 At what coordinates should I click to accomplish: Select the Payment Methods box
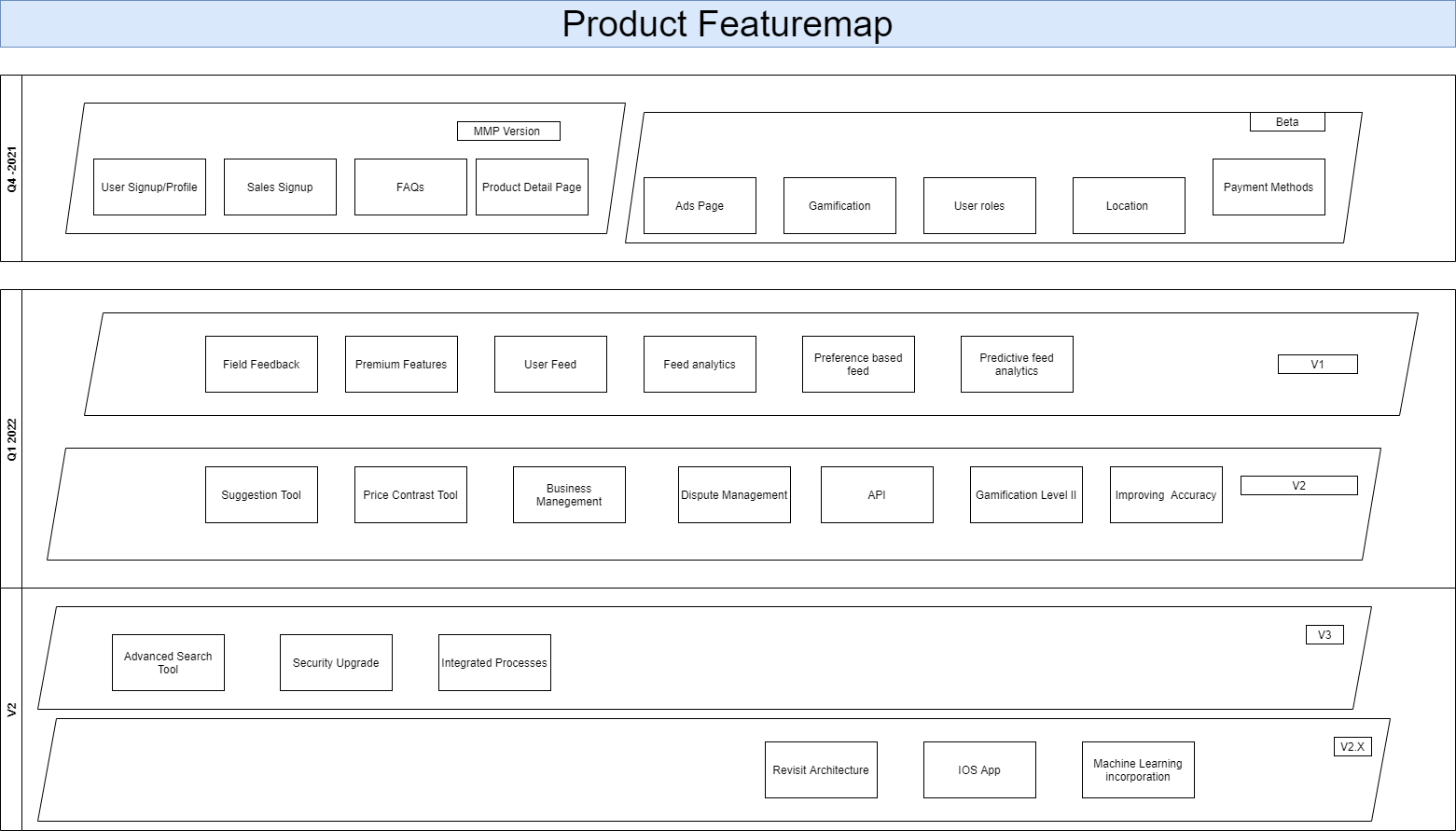(x=1269, y=187)
